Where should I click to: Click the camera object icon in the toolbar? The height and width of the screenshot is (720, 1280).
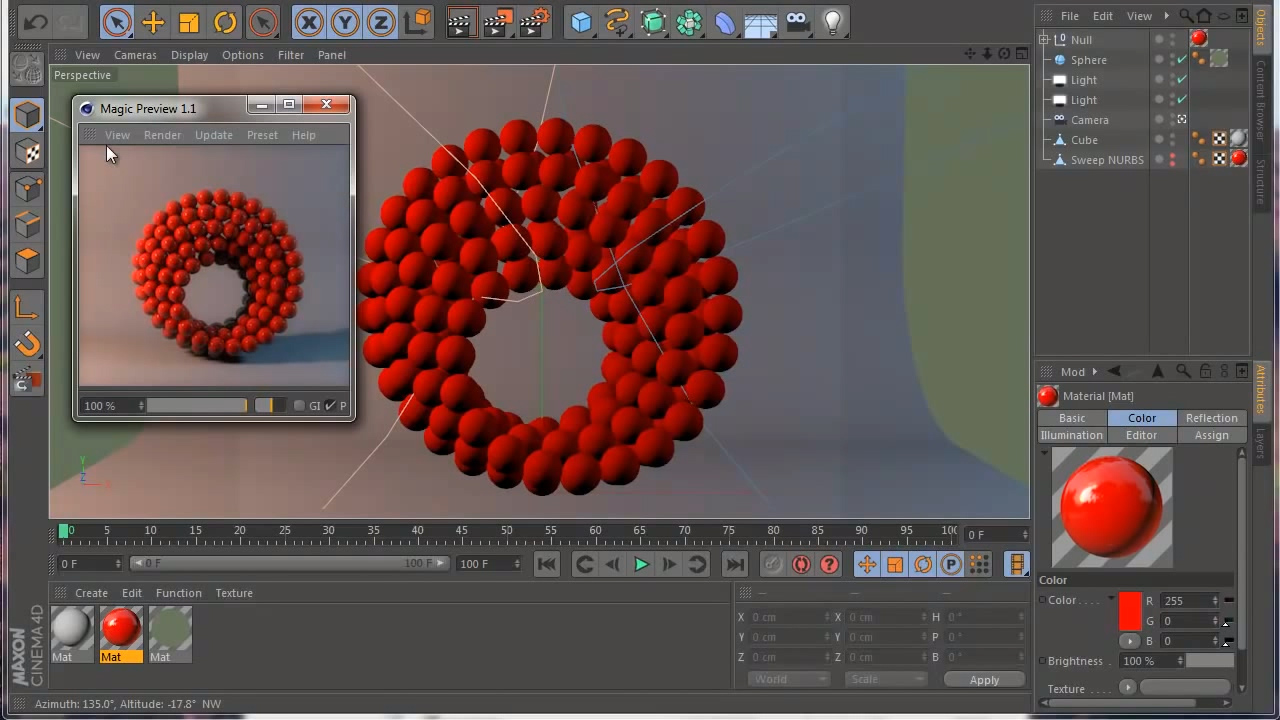[x=797, y=22]
